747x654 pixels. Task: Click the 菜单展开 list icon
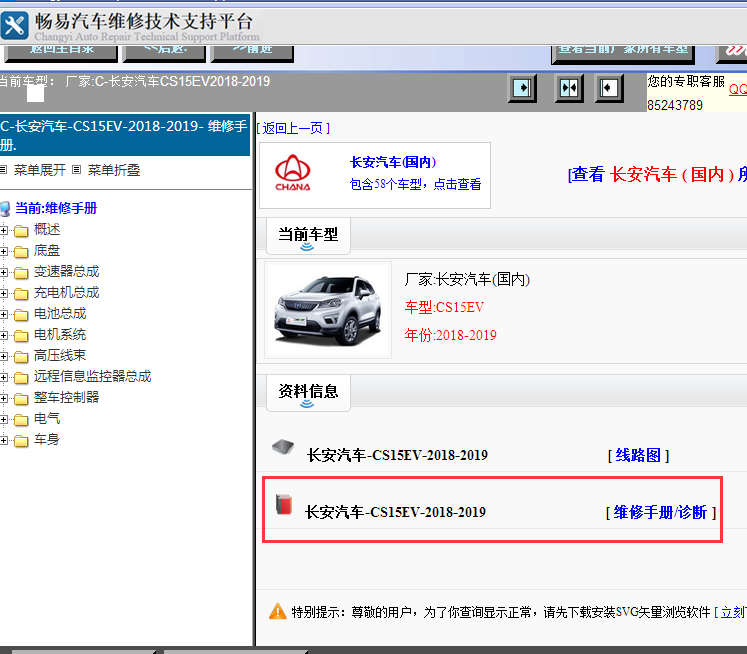point(3,170)
